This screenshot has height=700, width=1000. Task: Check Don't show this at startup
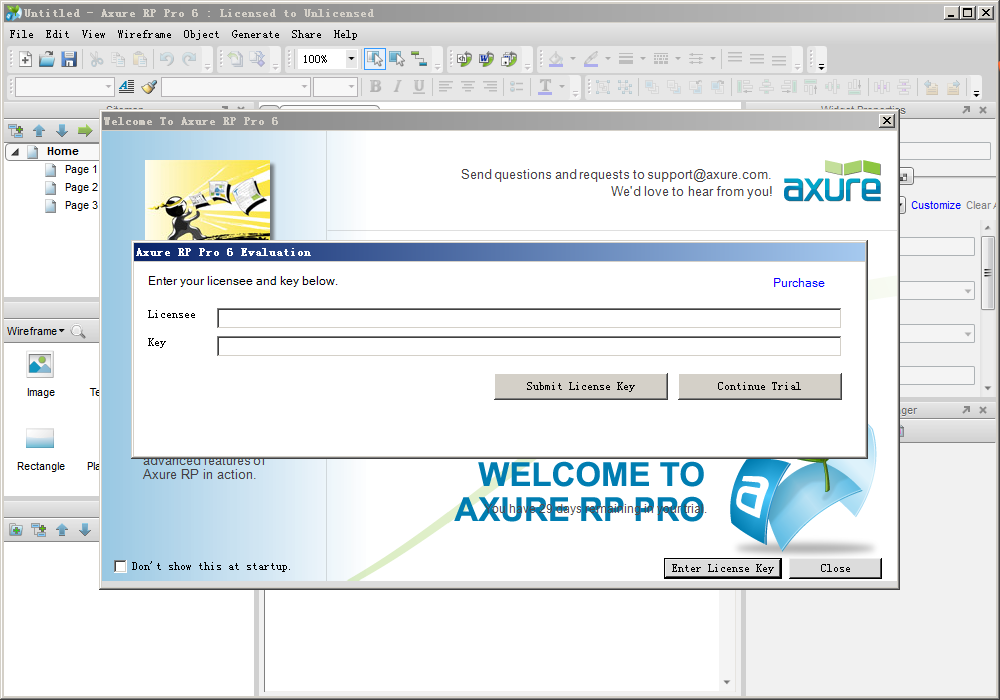[120, 566]
